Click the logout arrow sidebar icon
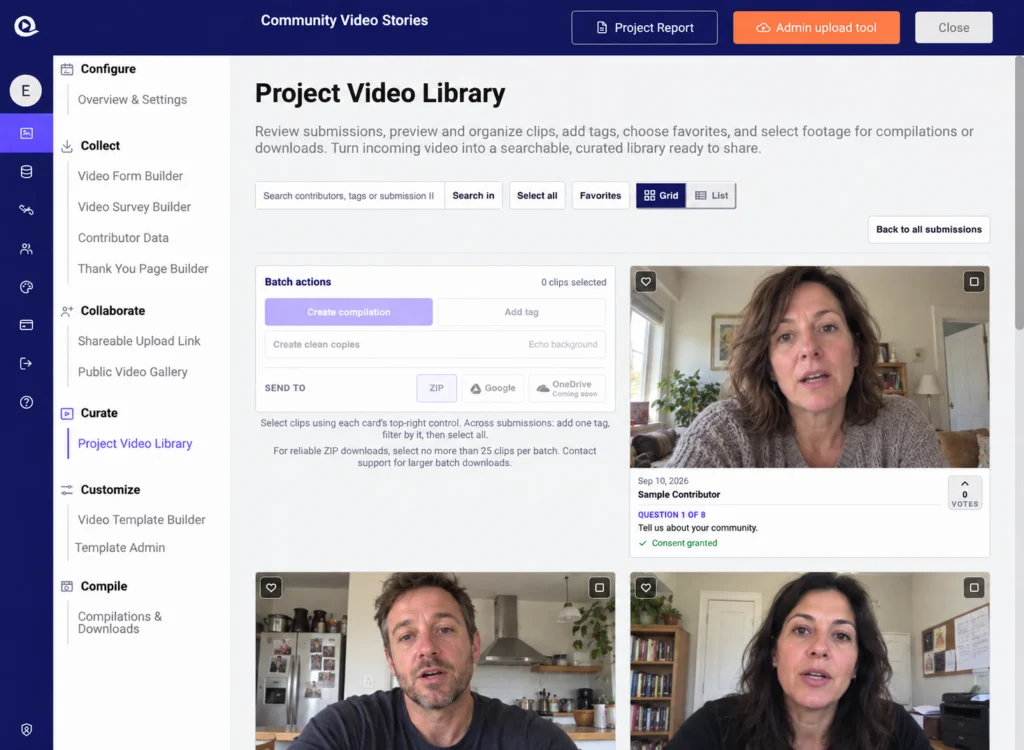The image size is (1024, 750). pyautogui.click(x=26, y=363)
